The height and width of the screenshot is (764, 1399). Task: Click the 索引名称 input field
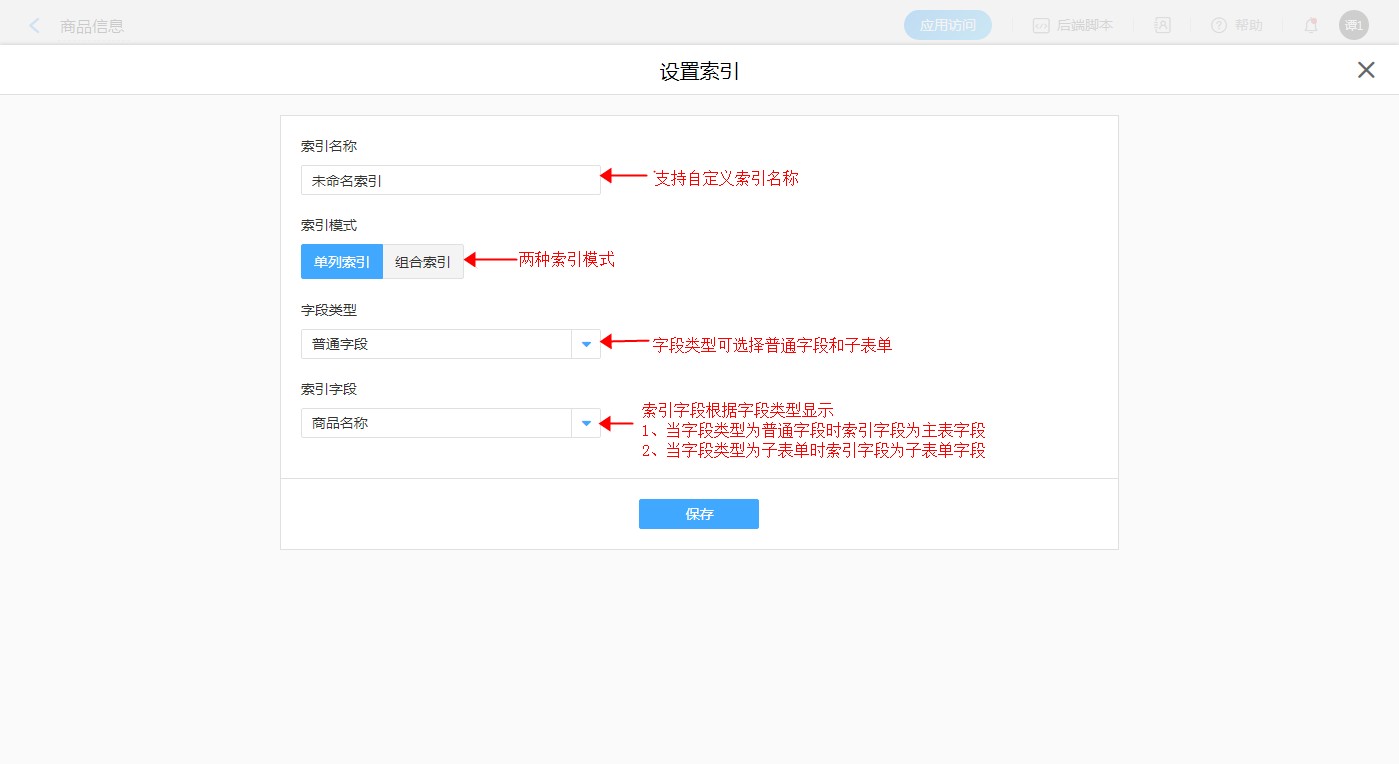(450, 181)
